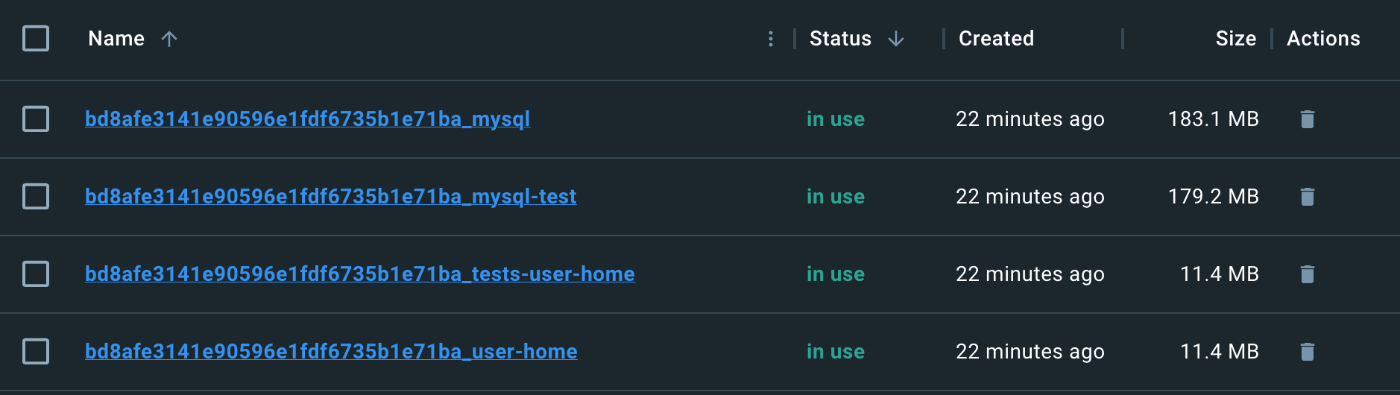The image size is (1400, 395).
Task: Mark the _user-home volume checkbox
Action: 36,352
